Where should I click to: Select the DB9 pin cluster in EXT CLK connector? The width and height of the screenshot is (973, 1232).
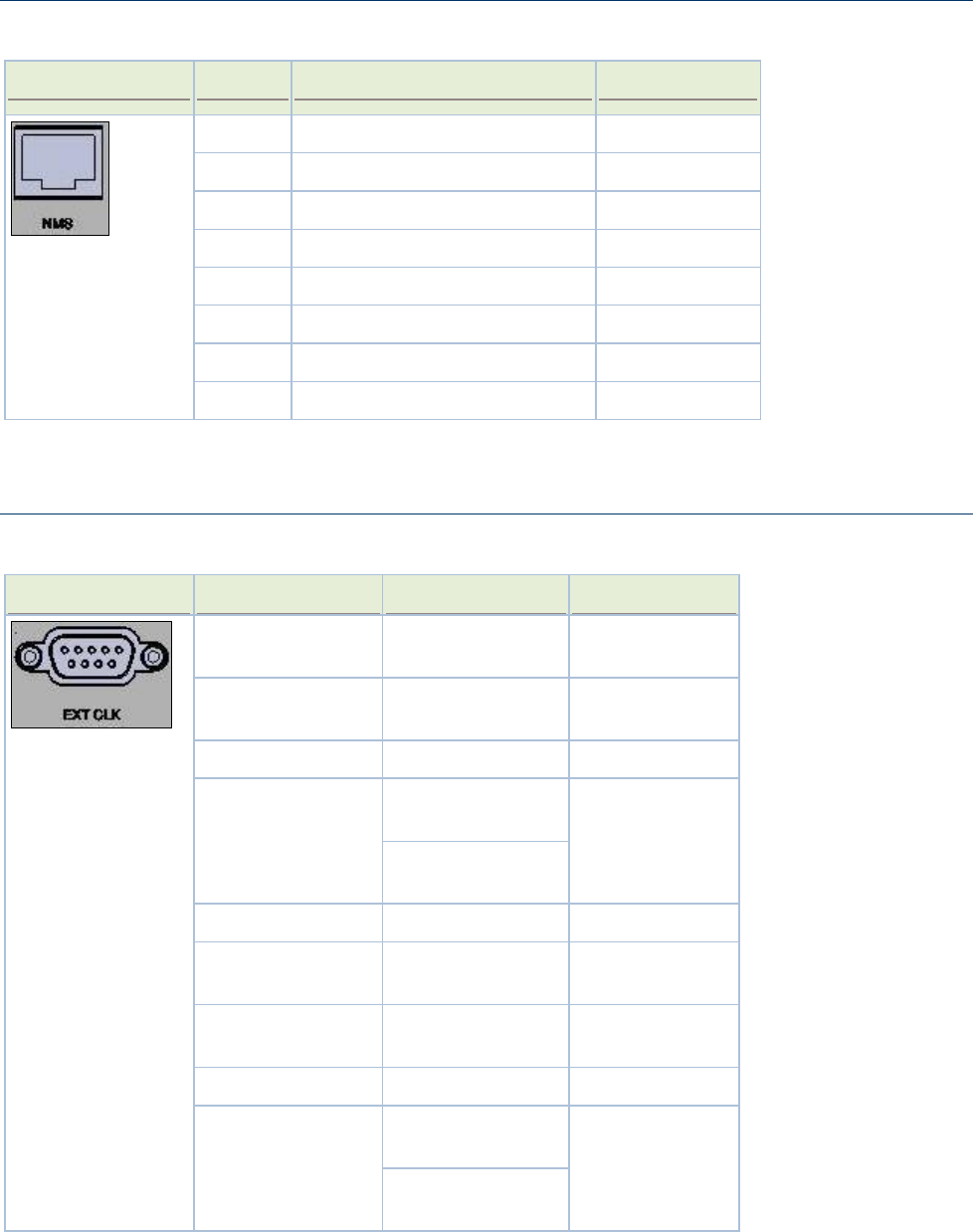click(x=92, y=659)
